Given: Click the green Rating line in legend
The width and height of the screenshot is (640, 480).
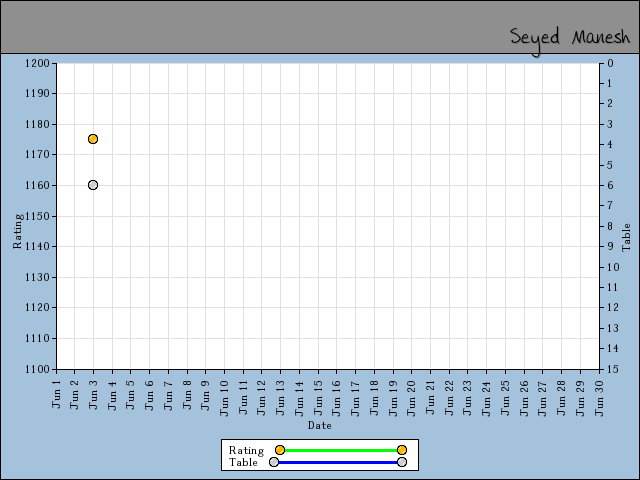Looking at the screenshot, I should click(x=341, y=451).
